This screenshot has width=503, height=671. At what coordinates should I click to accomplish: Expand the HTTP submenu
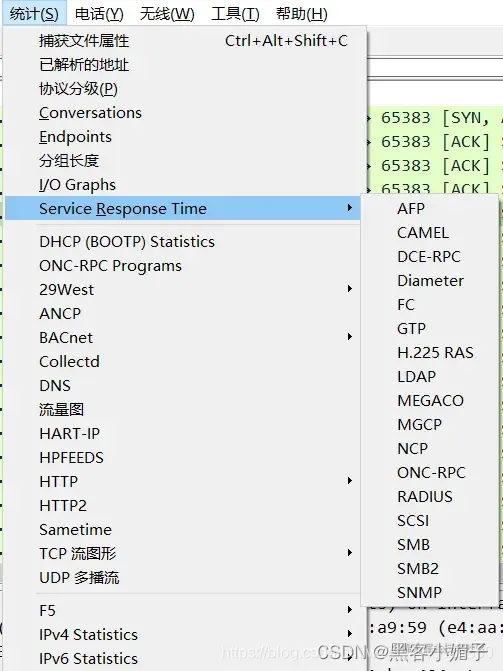183,481
